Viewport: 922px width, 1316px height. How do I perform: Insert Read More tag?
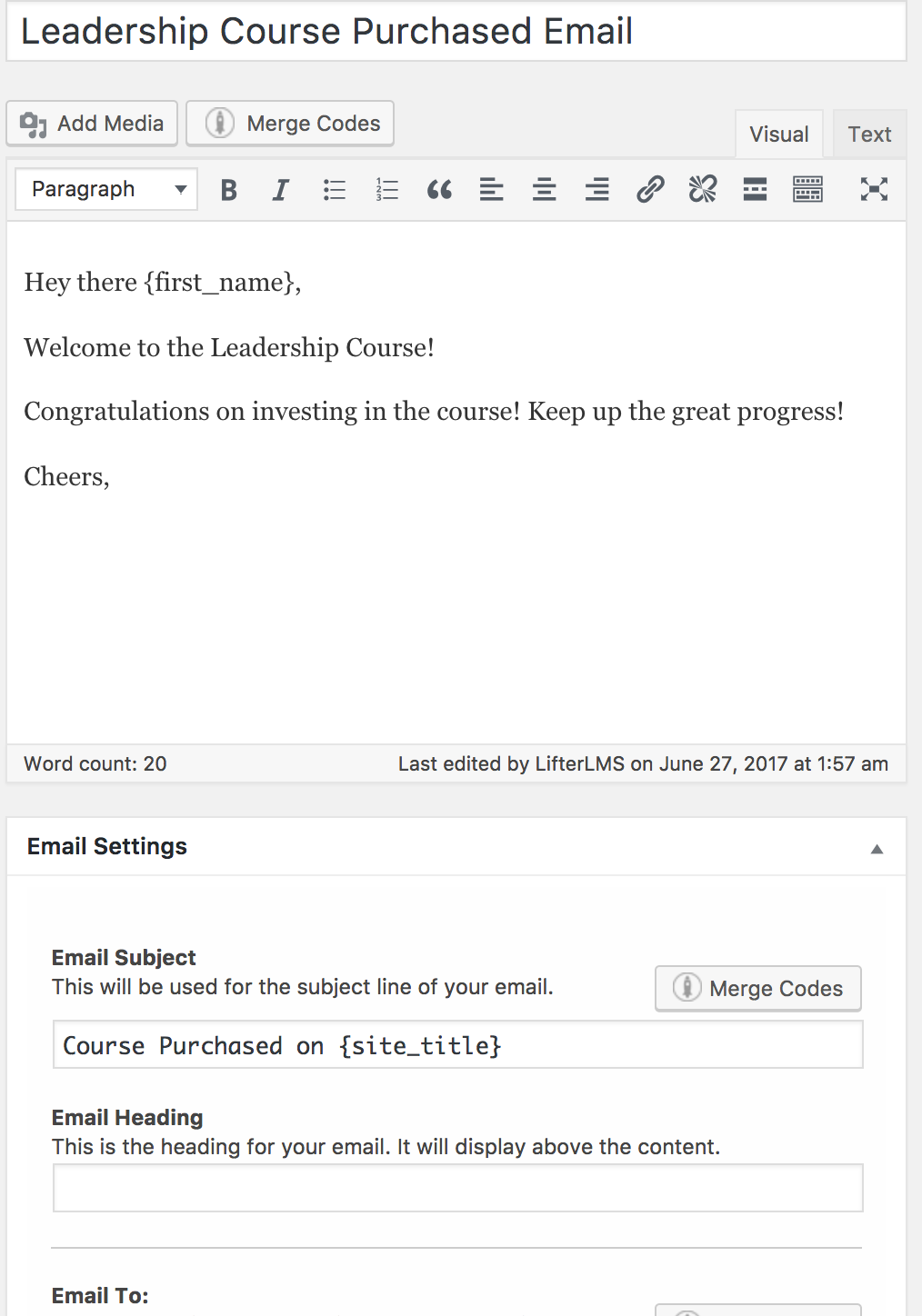point(755,190)
